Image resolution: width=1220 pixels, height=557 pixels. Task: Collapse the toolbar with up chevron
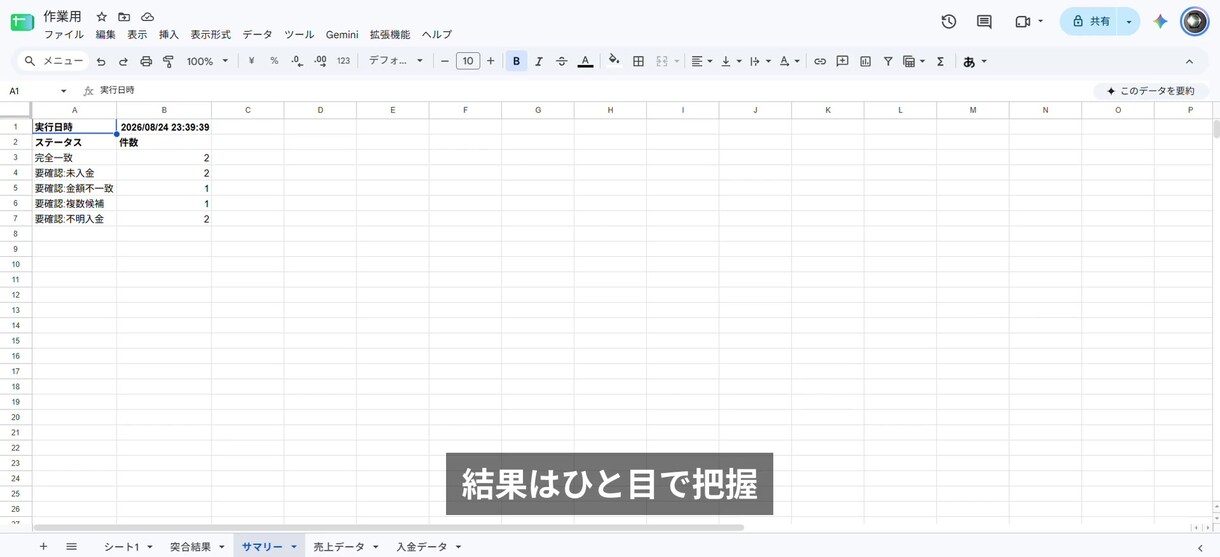pyautogui.click(x=1189, y=61)
